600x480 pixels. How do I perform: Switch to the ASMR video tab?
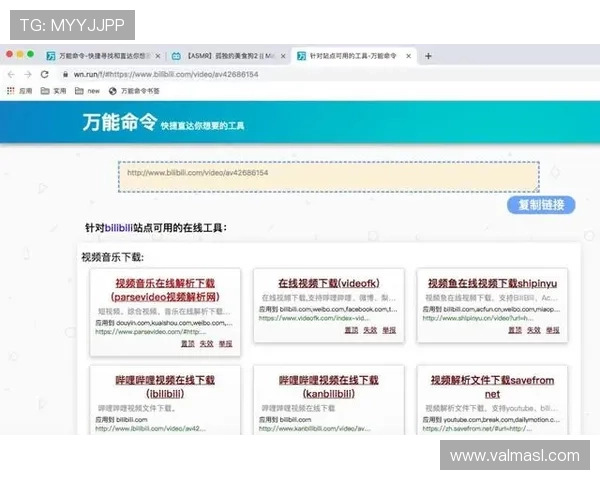pyautogui.click(x=226, y=56)
